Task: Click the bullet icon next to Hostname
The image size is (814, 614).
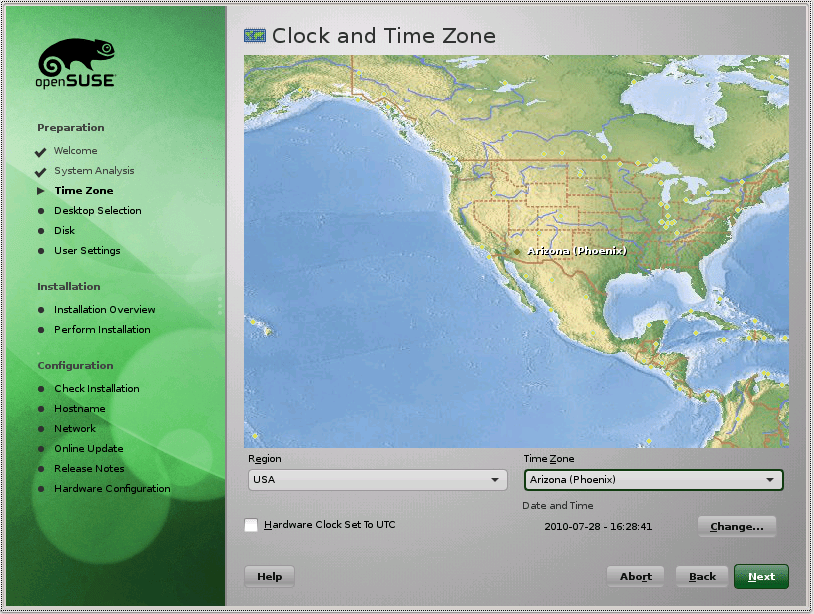Action: tap(42, 408)
